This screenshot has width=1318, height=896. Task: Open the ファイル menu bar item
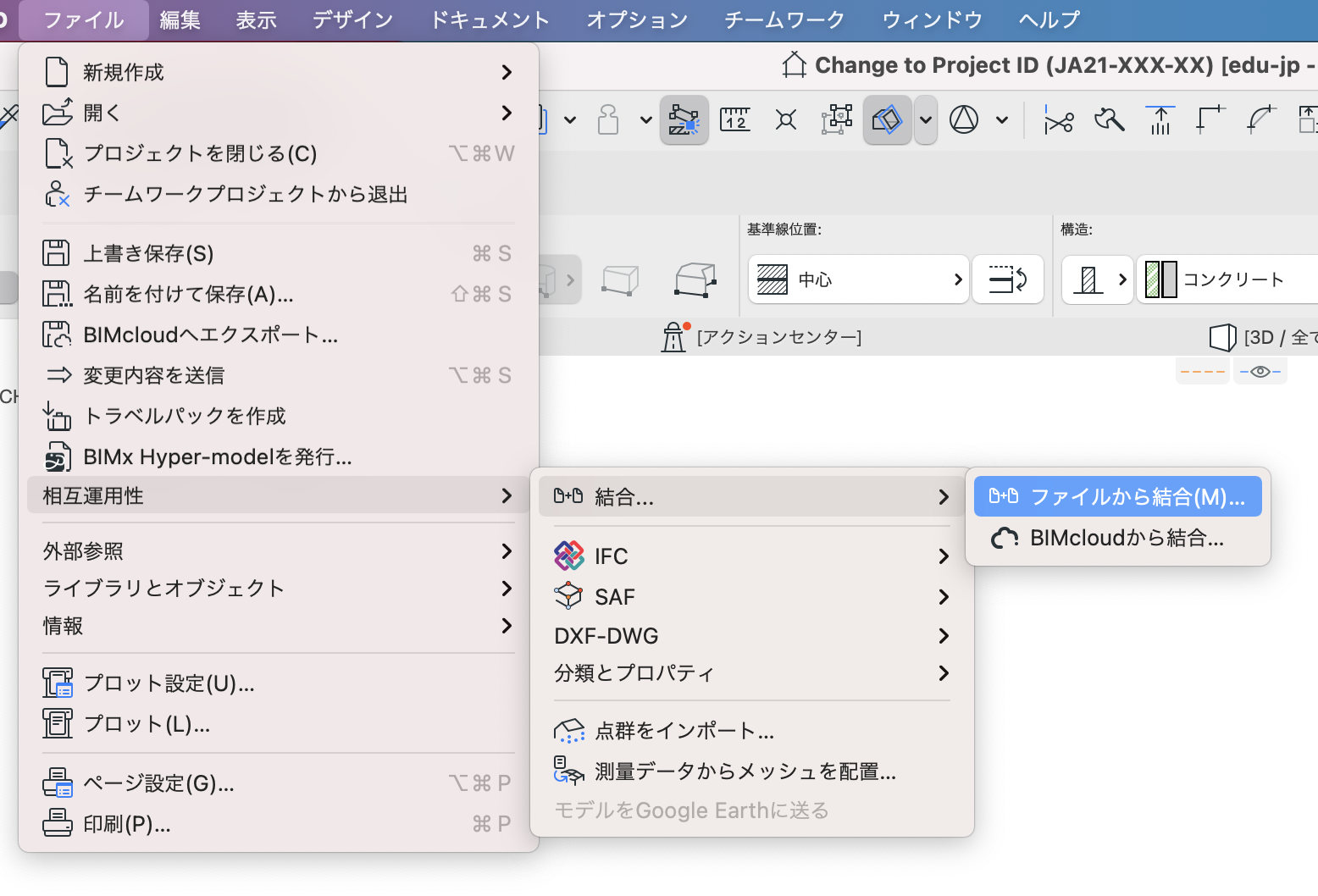84,19
